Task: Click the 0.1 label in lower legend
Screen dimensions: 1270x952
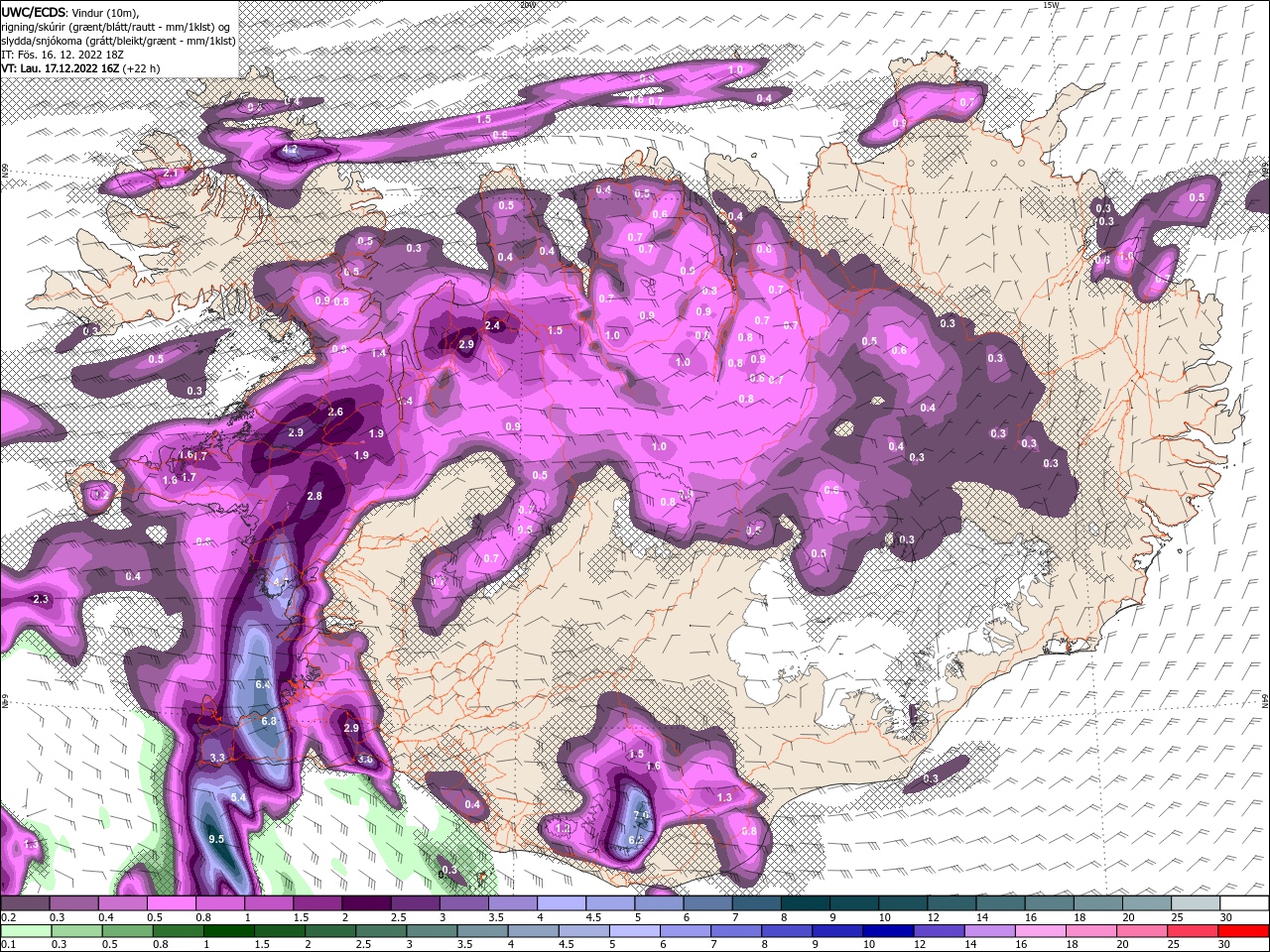Action: pyautogui.click(x=8, y=945)
